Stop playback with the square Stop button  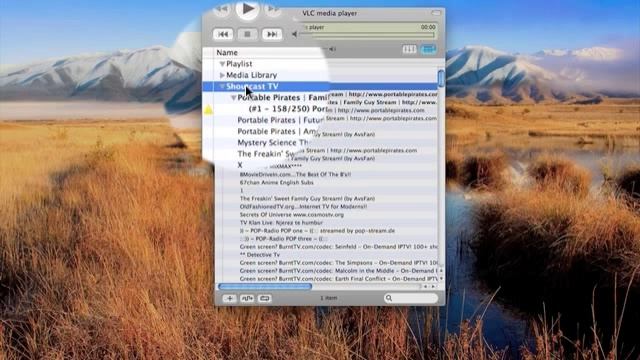(x=247, y=34)
